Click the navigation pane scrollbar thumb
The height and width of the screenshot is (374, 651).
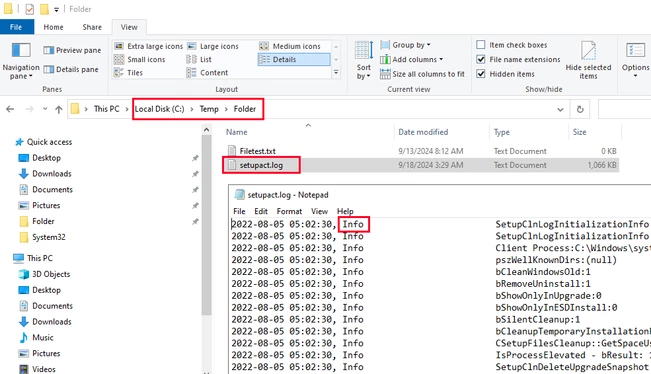pos(206,225)
